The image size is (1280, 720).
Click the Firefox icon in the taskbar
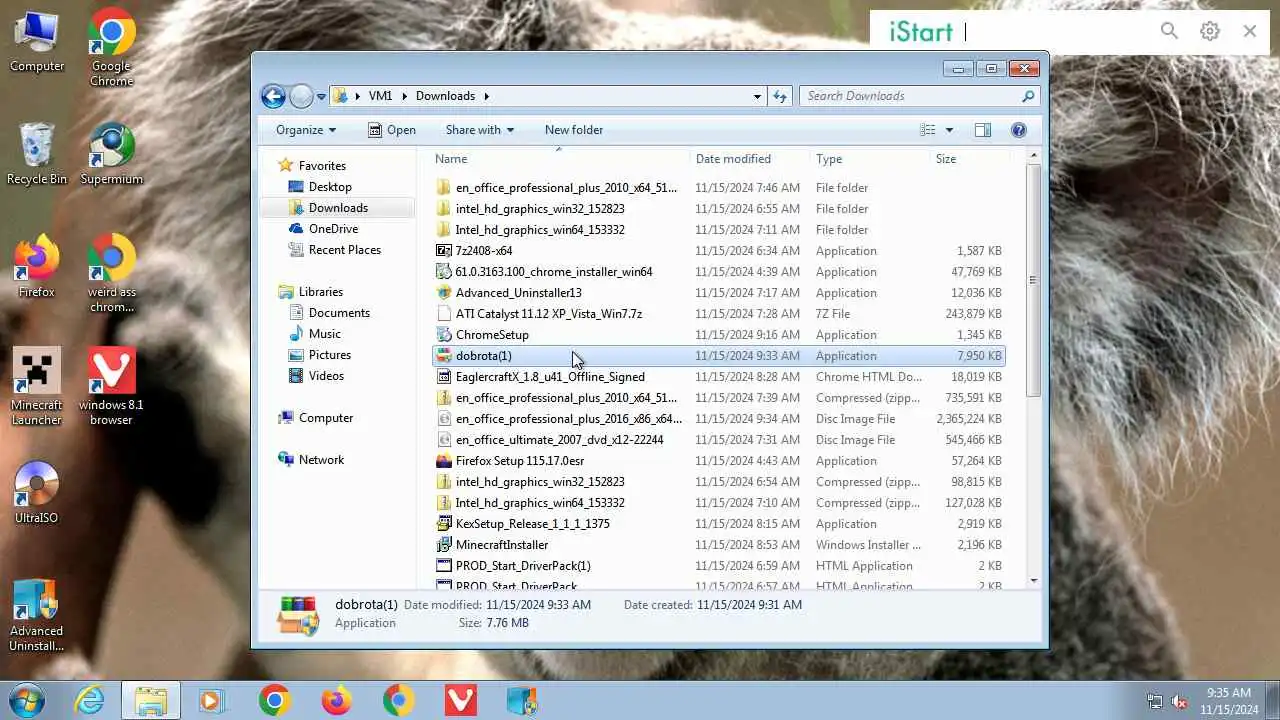click(x=337, y=700)
